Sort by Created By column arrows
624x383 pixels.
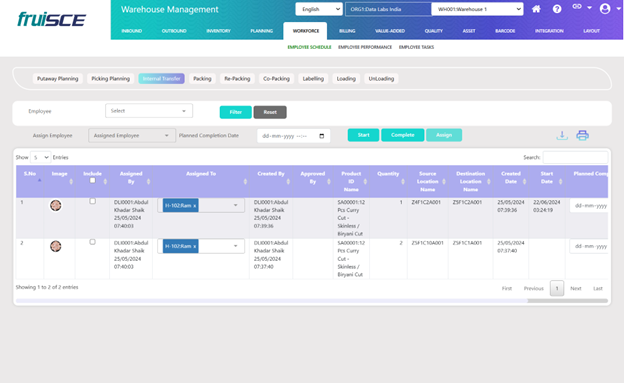[x=288, y=182]
